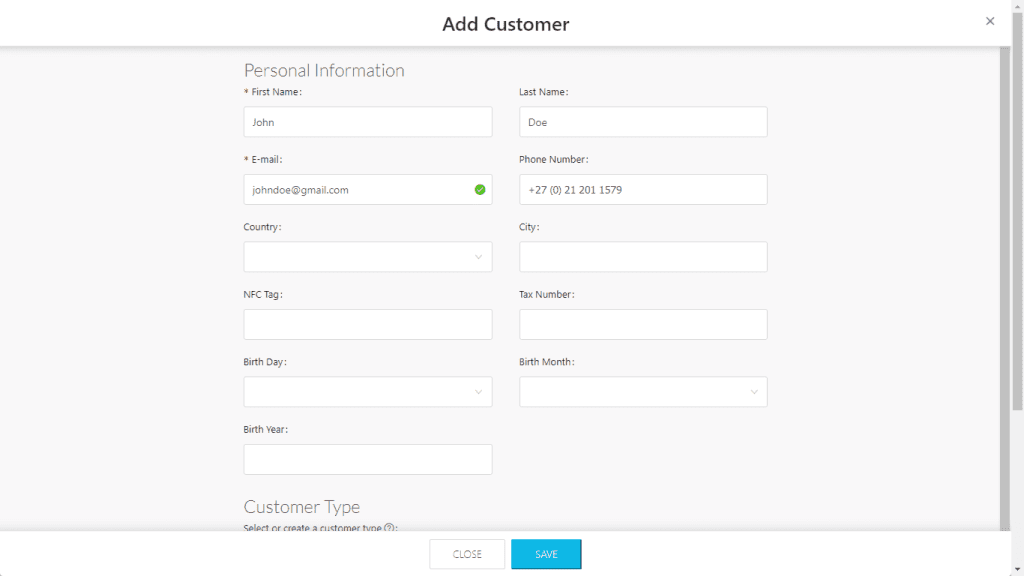
Task: Click the Birth Month dropdown chevron arrow
Action: click(x=754, y=392)
